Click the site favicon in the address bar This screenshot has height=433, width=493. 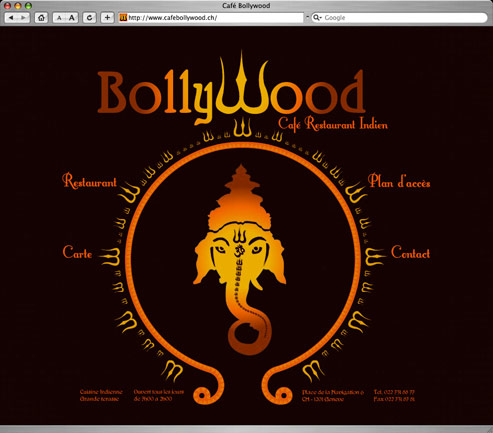click(123, 18)
